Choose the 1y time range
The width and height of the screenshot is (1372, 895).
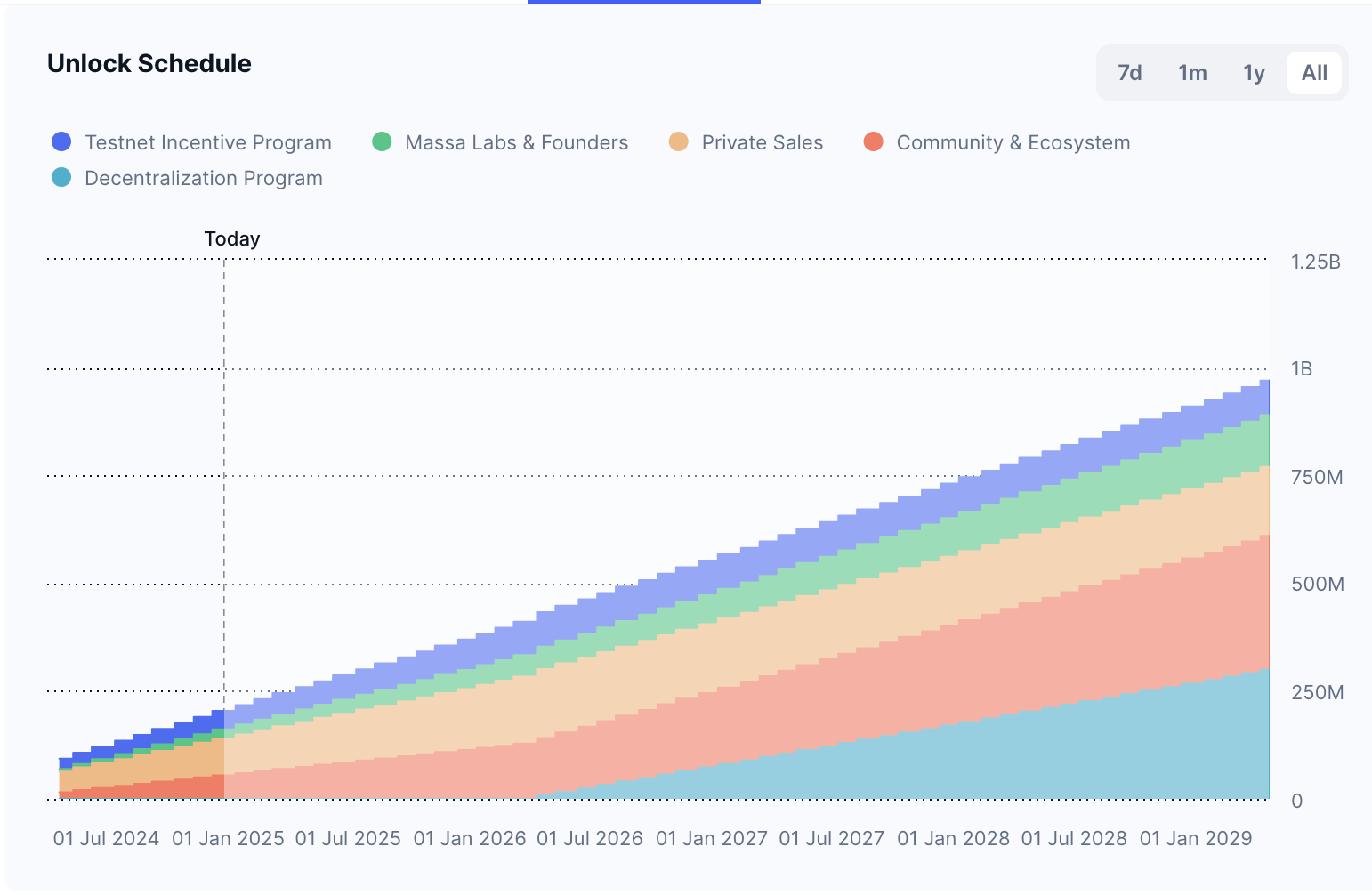coord(1254,73)
